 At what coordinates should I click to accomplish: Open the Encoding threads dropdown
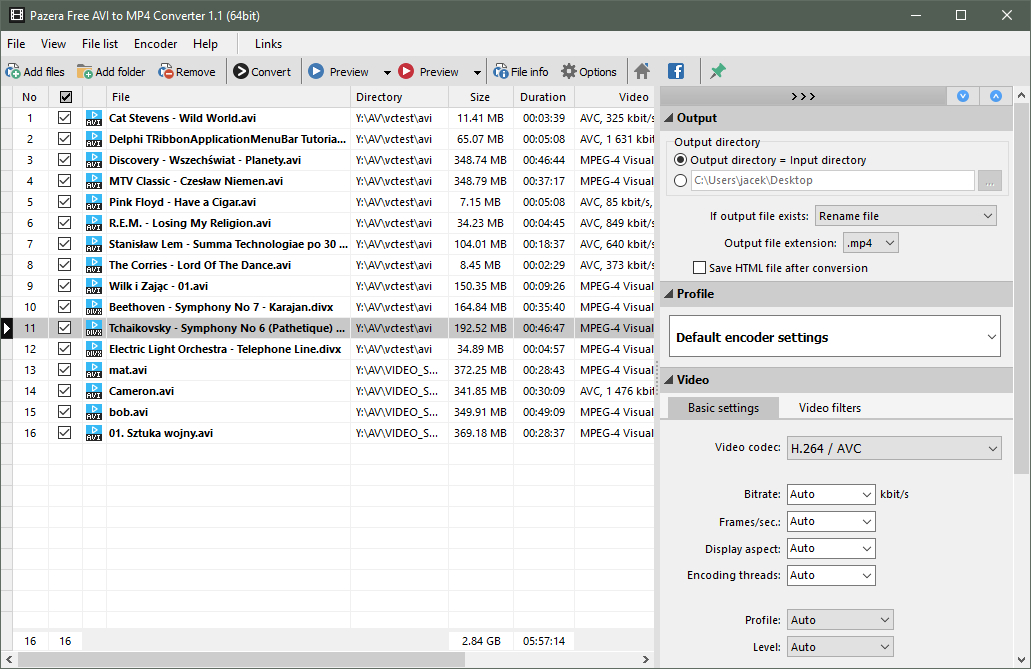coord(830,576)
